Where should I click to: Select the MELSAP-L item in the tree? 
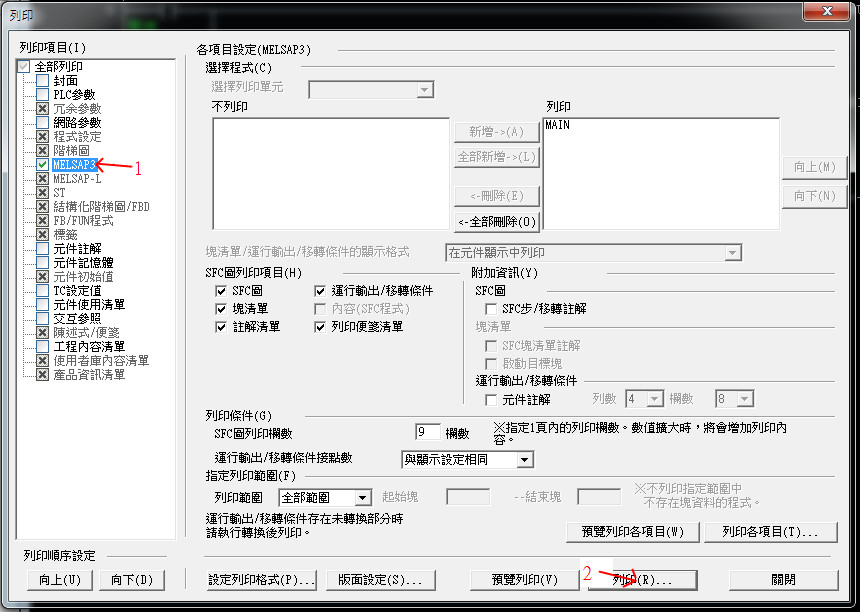76,178
